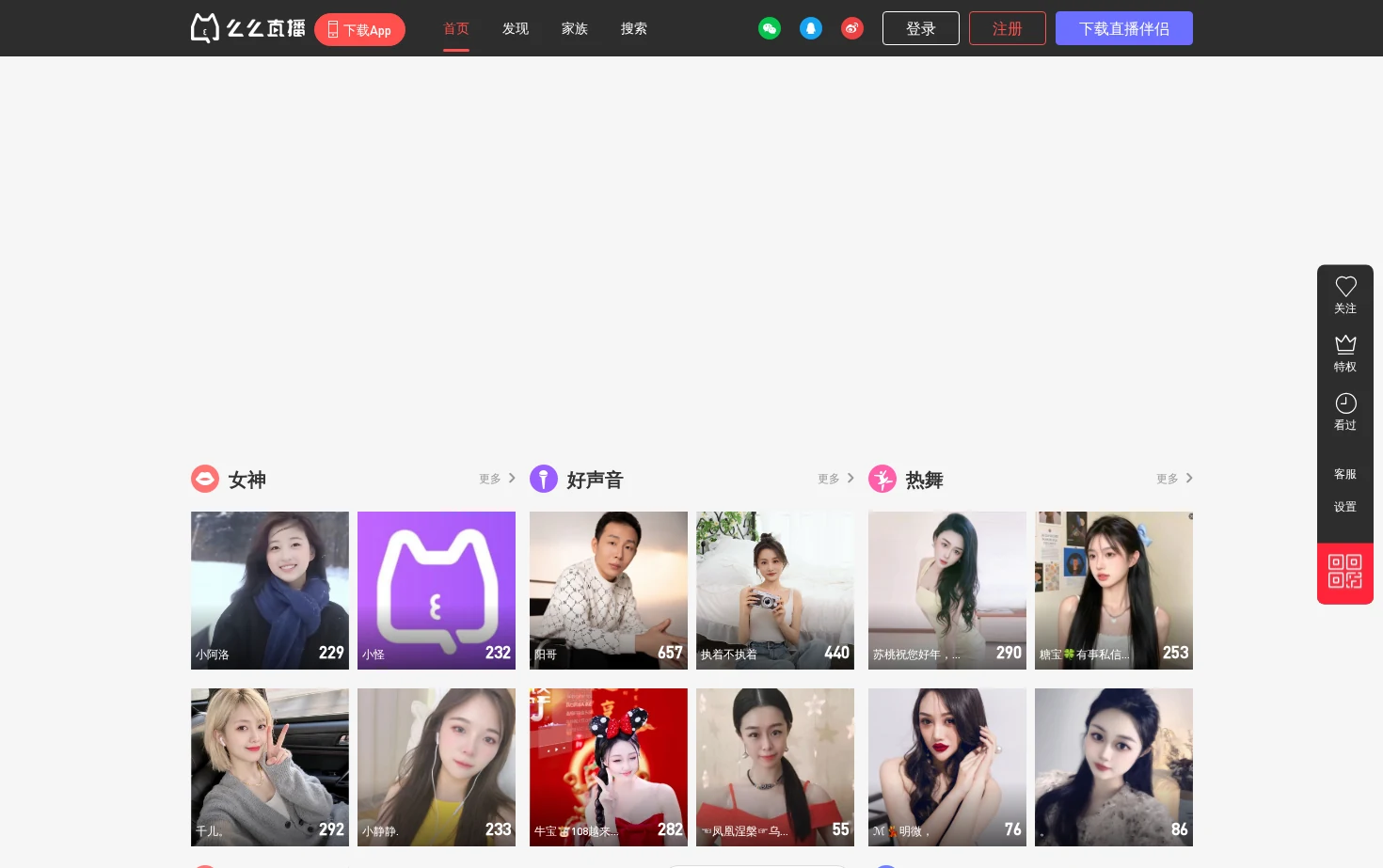Click the 热舞 section title text
Image resolution: width=1383 pixels, height=868 pixels.
coord(925,480)
